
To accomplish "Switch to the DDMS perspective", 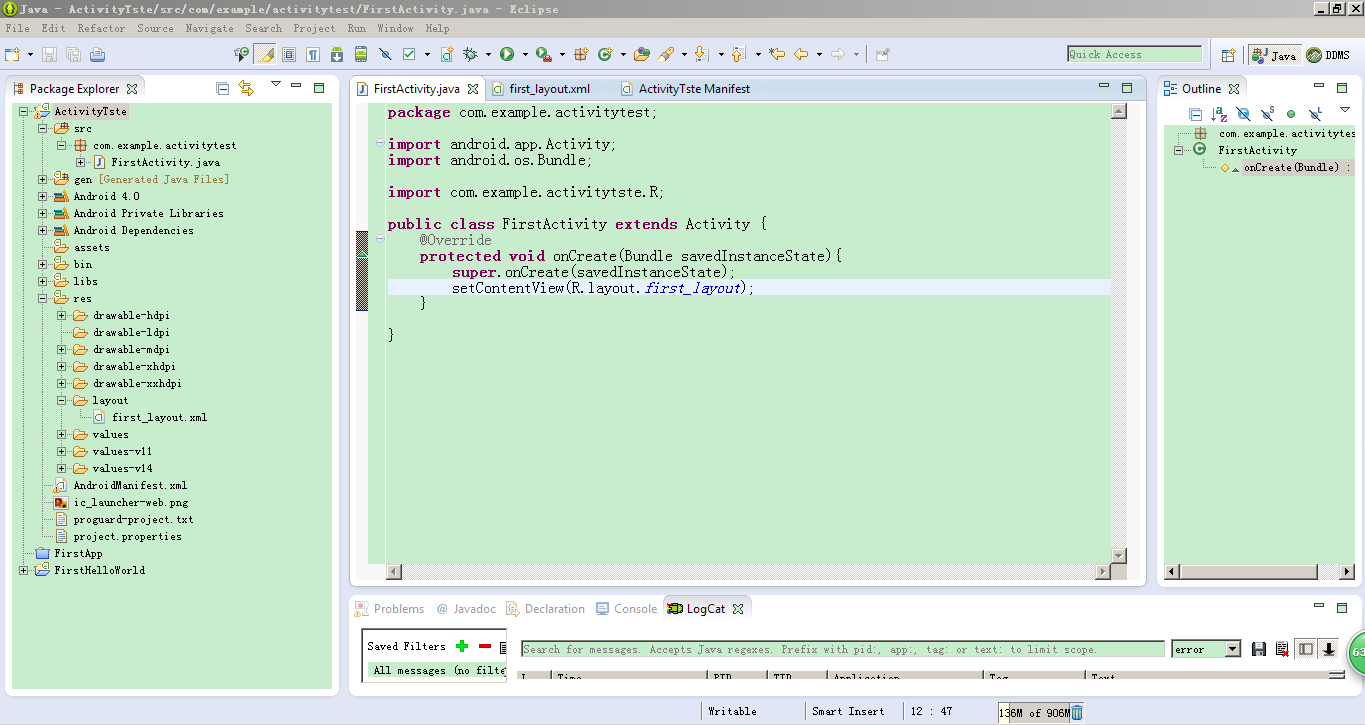I will point(1328,55).
